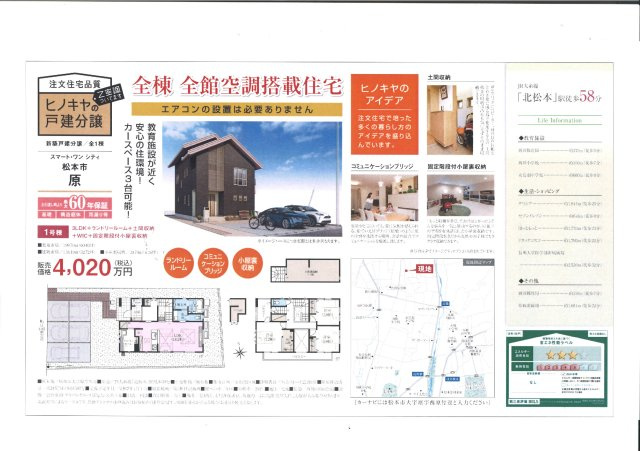The height and width of the screenshot is (451, 640).
Task: Click the area map below the photos
Action: coord(422,328)
